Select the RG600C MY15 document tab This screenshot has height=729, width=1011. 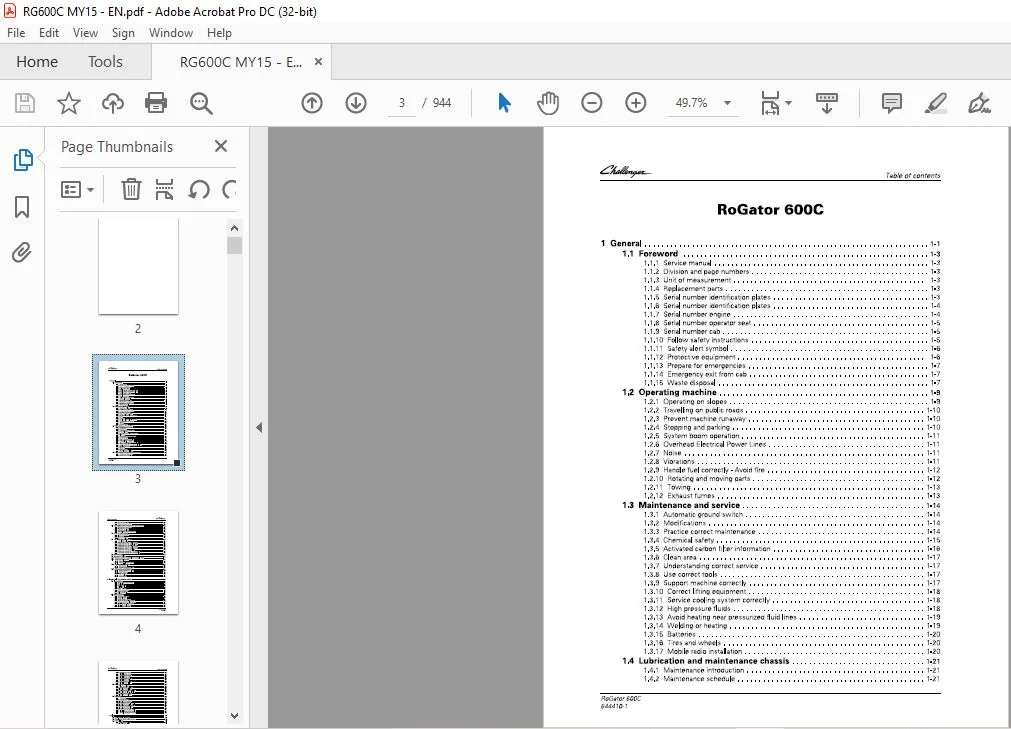[240, 63]
